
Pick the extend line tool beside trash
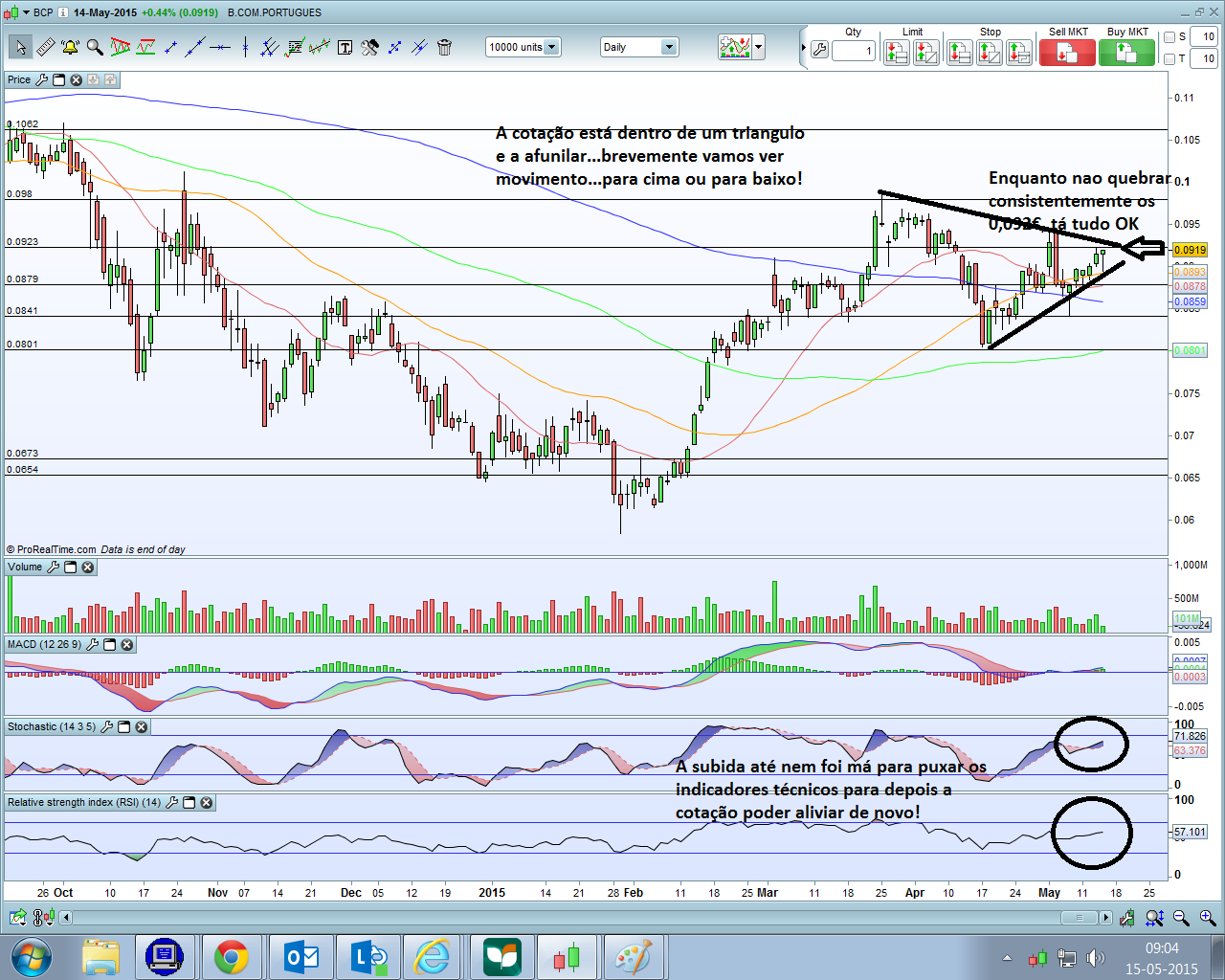[x=419, y=47]
